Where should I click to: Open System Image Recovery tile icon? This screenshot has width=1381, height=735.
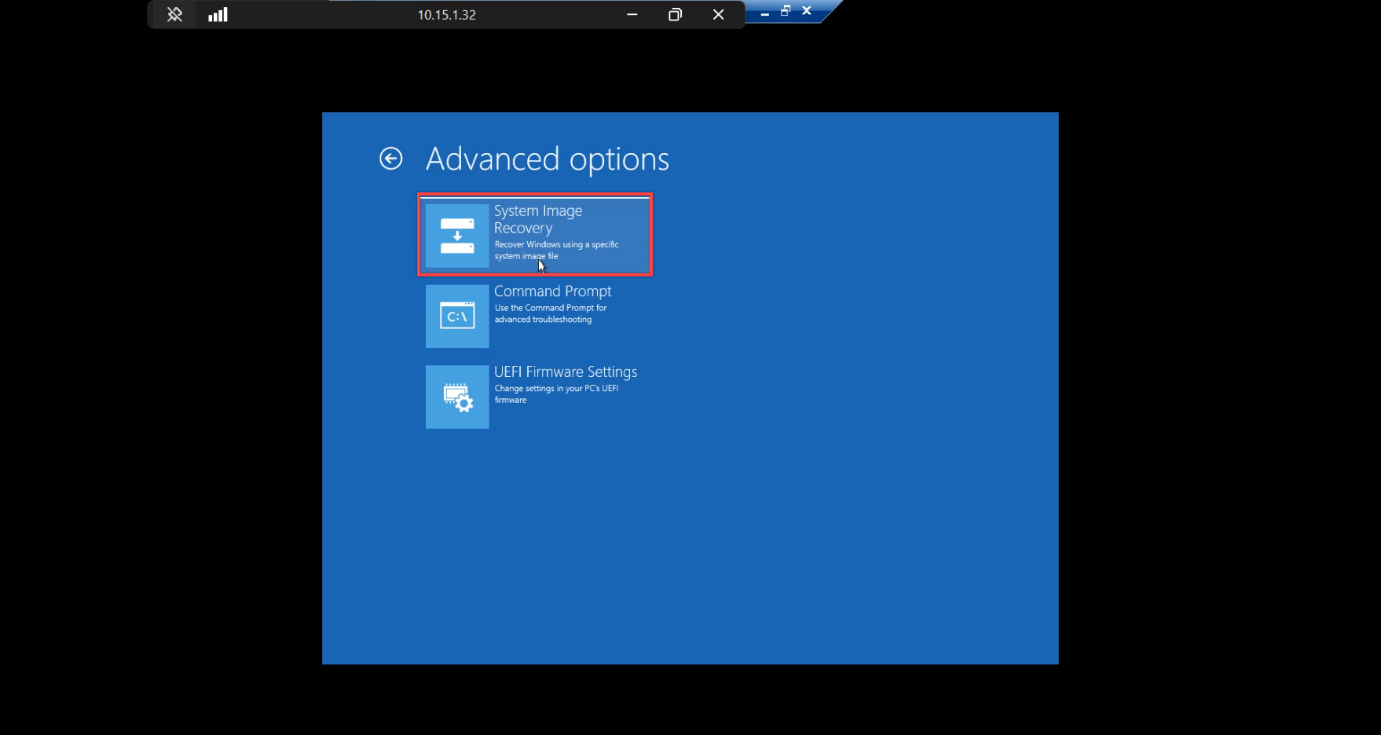[457, 235]
